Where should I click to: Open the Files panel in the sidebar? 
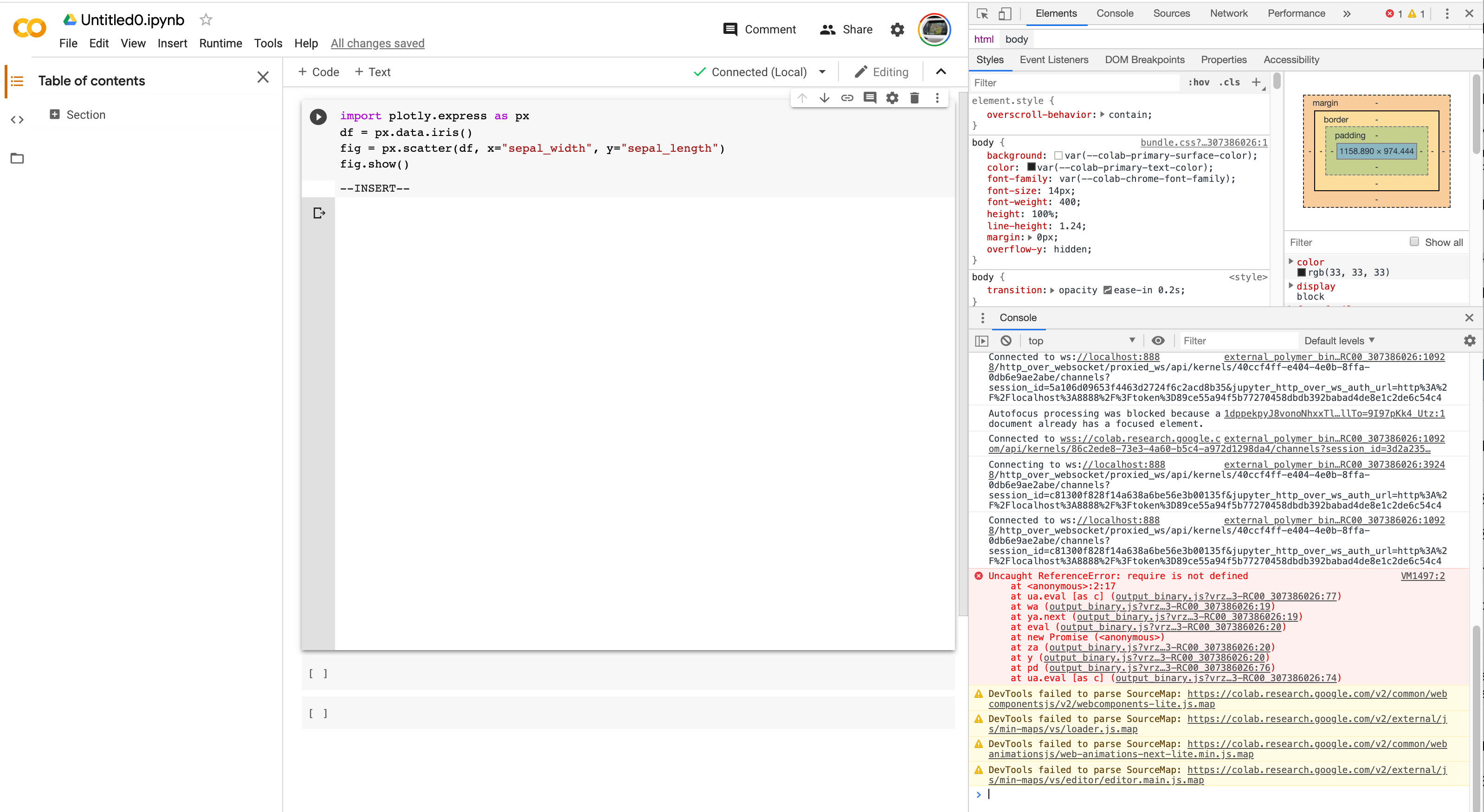pyautogui.click(x=17, y=158)
